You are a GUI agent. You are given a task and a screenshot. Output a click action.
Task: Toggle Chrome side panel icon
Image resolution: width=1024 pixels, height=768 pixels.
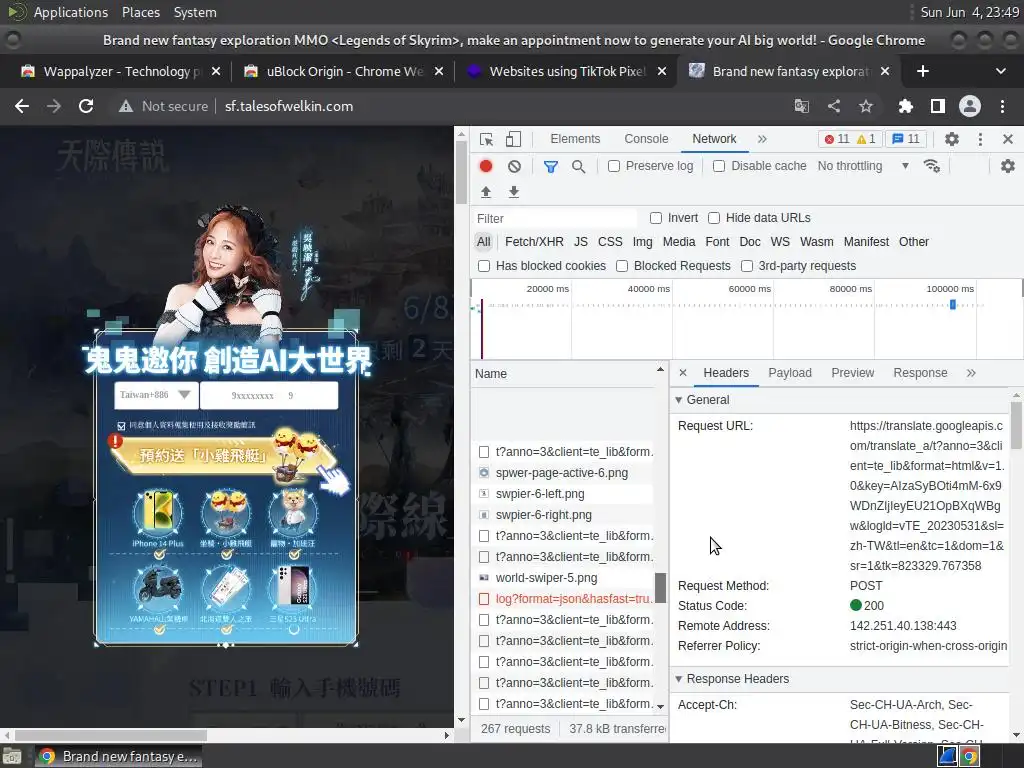[x=938, y=106]
